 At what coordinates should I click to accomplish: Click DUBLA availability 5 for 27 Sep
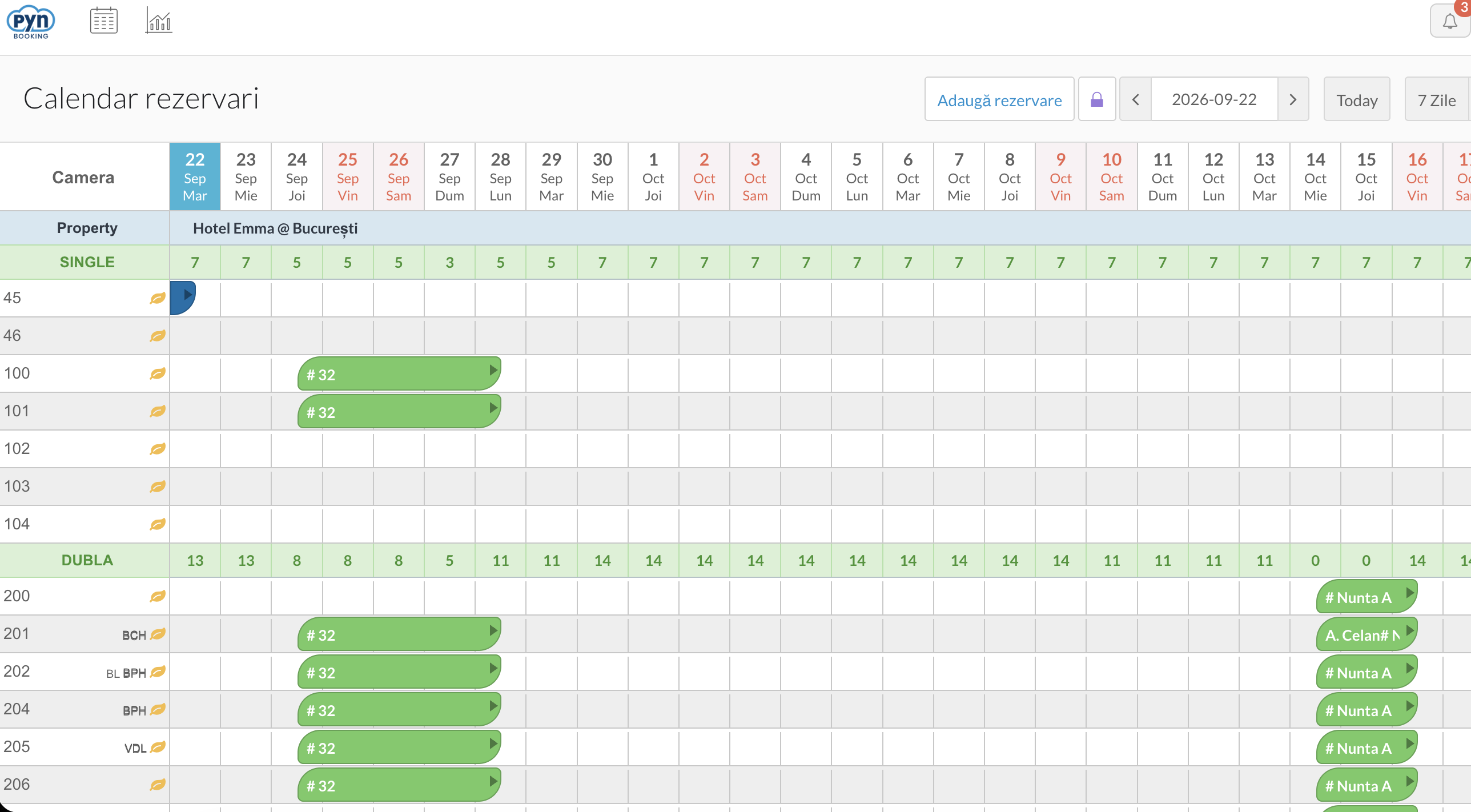click(x=449, y=560)
